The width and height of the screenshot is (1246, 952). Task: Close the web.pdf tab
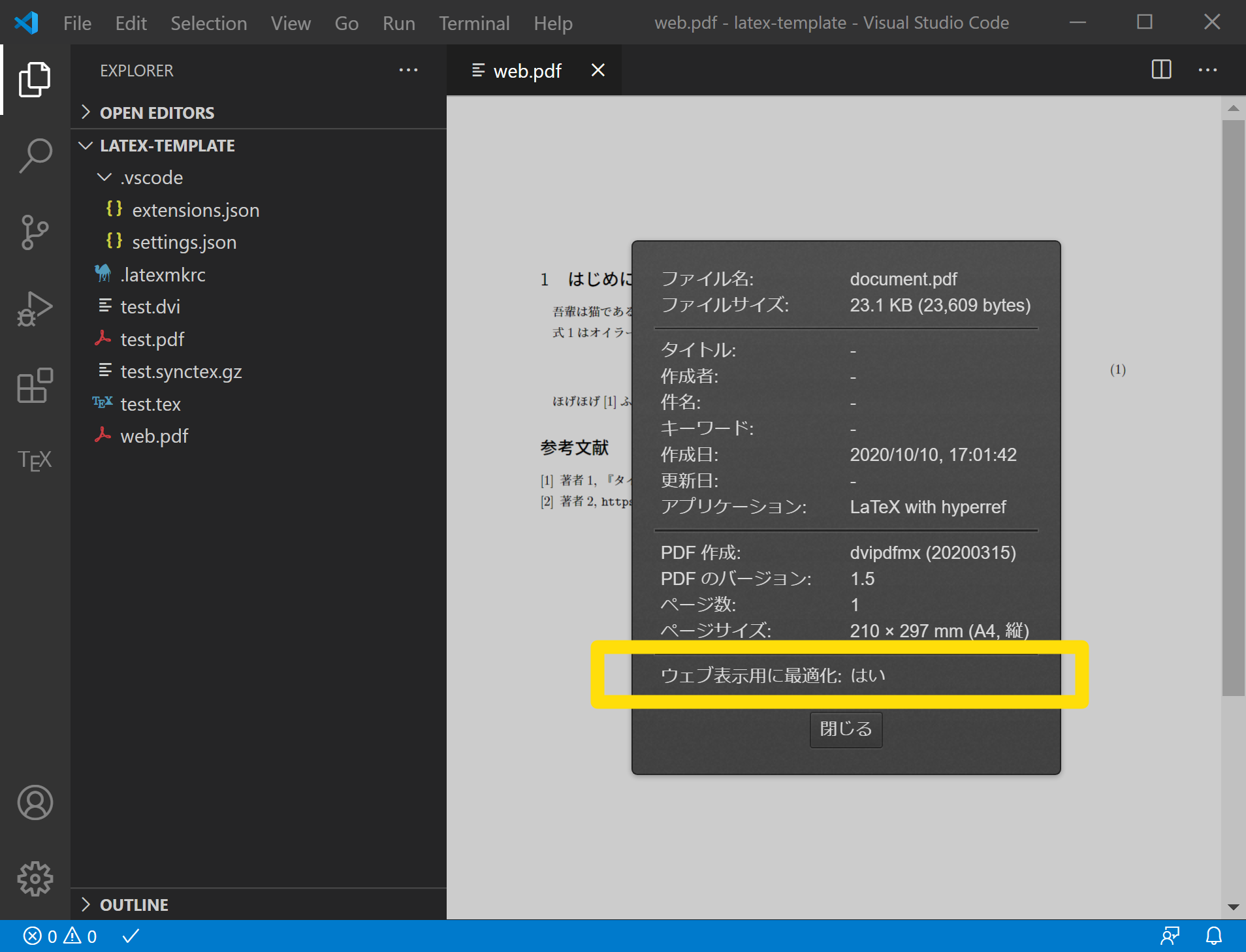coord(598,70)
